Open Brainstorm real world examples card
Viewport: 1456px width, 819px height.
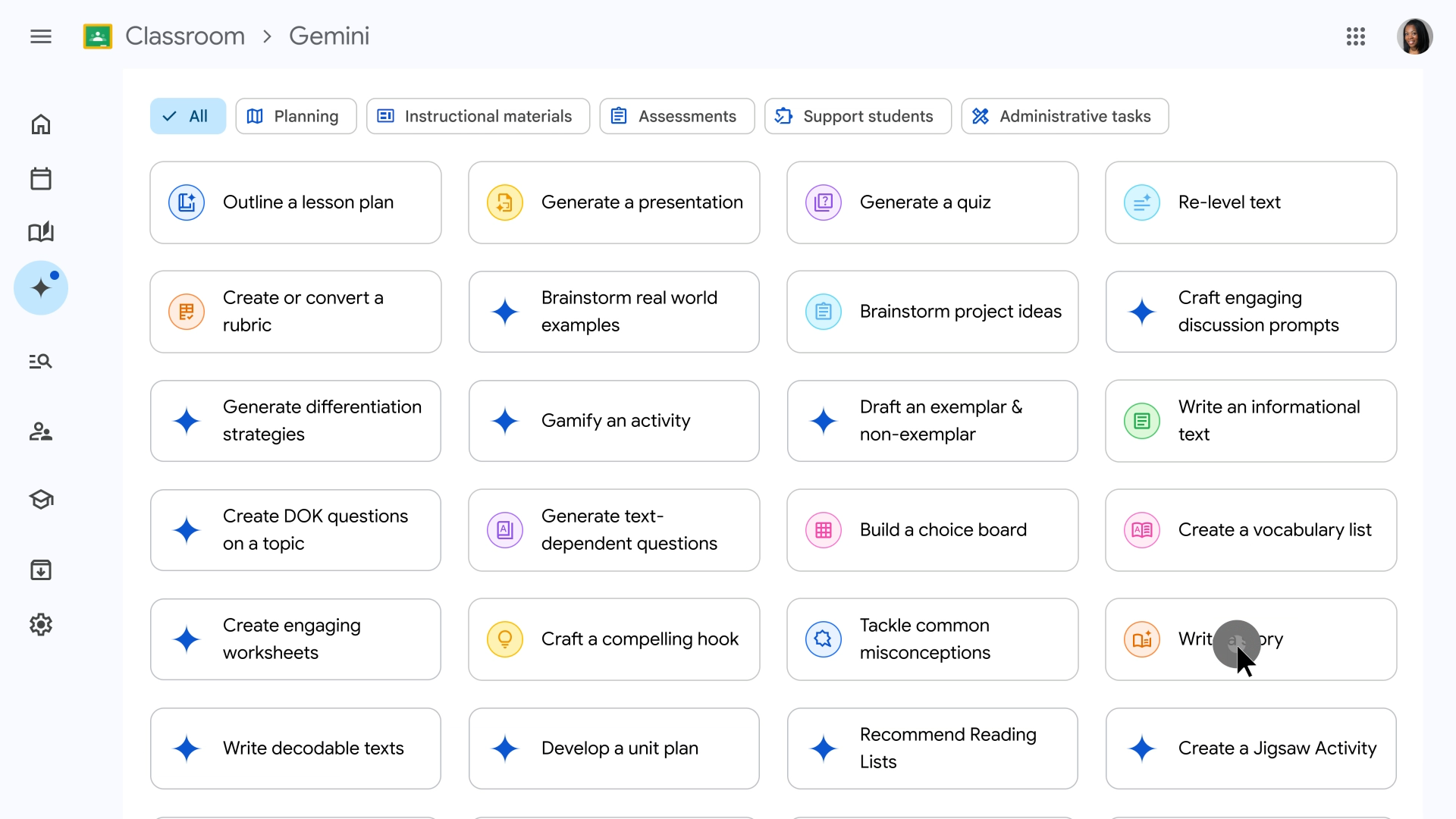[614, 312]
